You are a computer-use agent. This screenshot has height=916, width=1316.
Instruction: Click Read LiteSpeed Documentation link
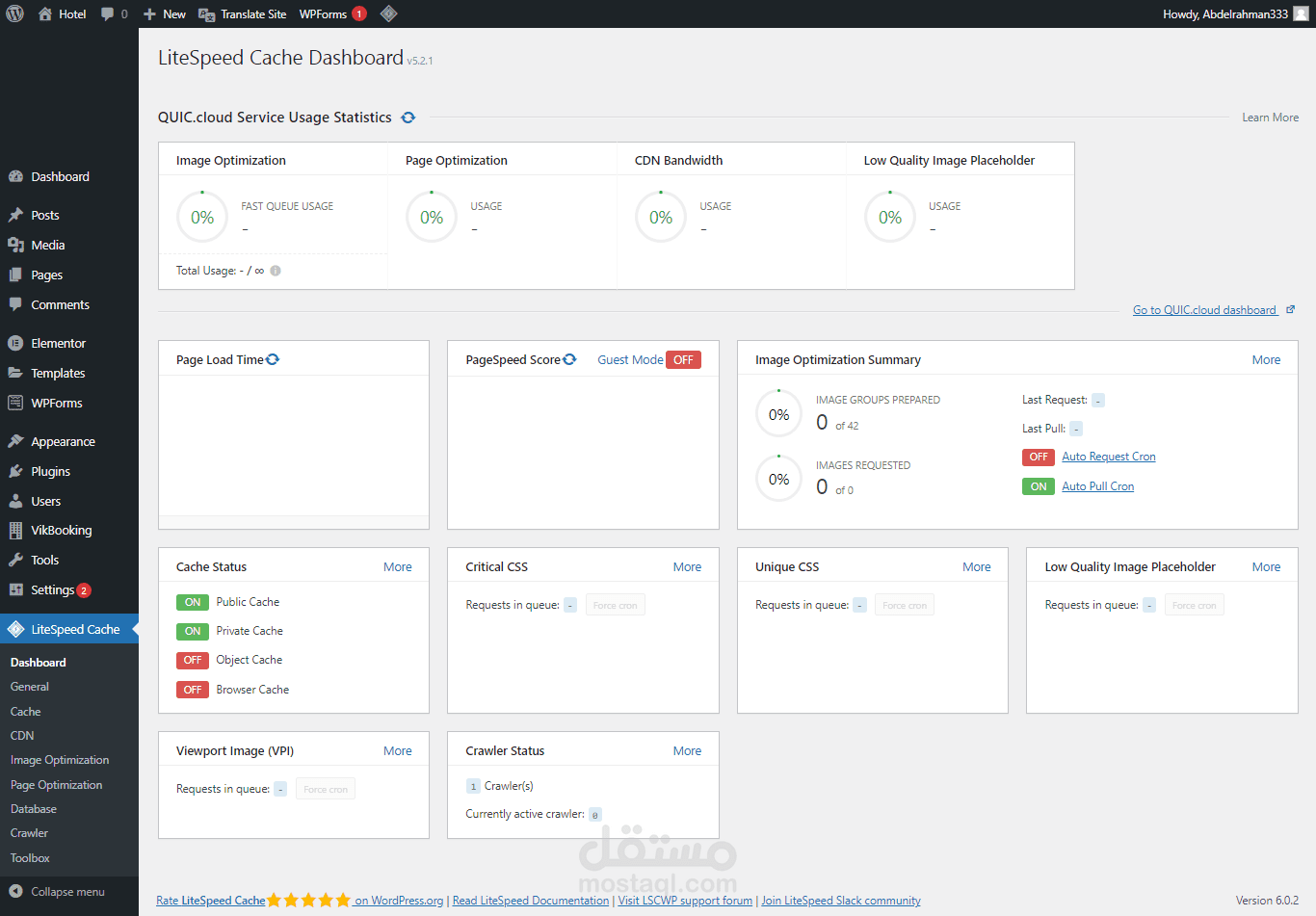click(531, 901)
